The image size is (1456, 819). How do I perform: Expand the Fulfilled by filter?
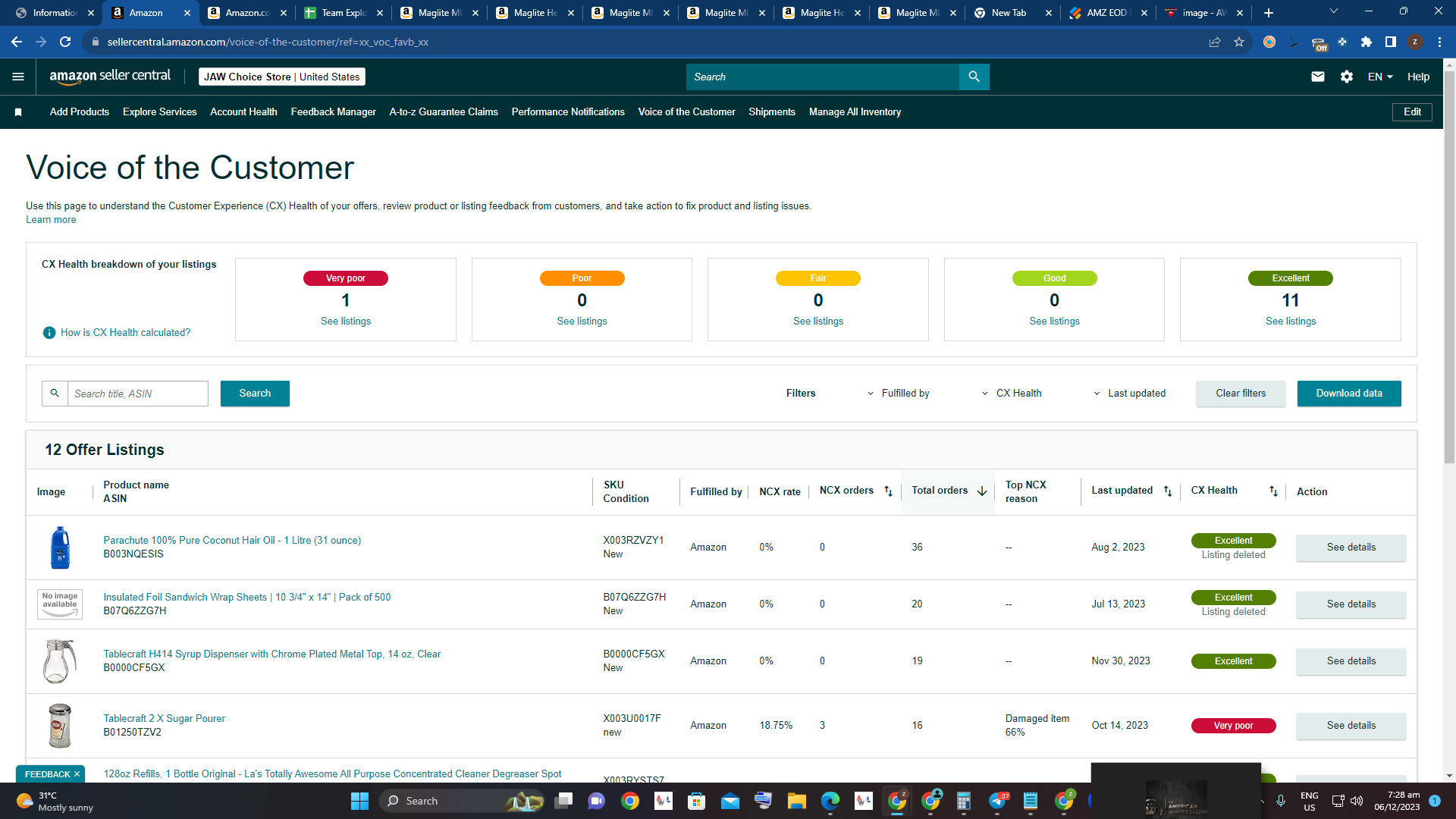point(898,394)
